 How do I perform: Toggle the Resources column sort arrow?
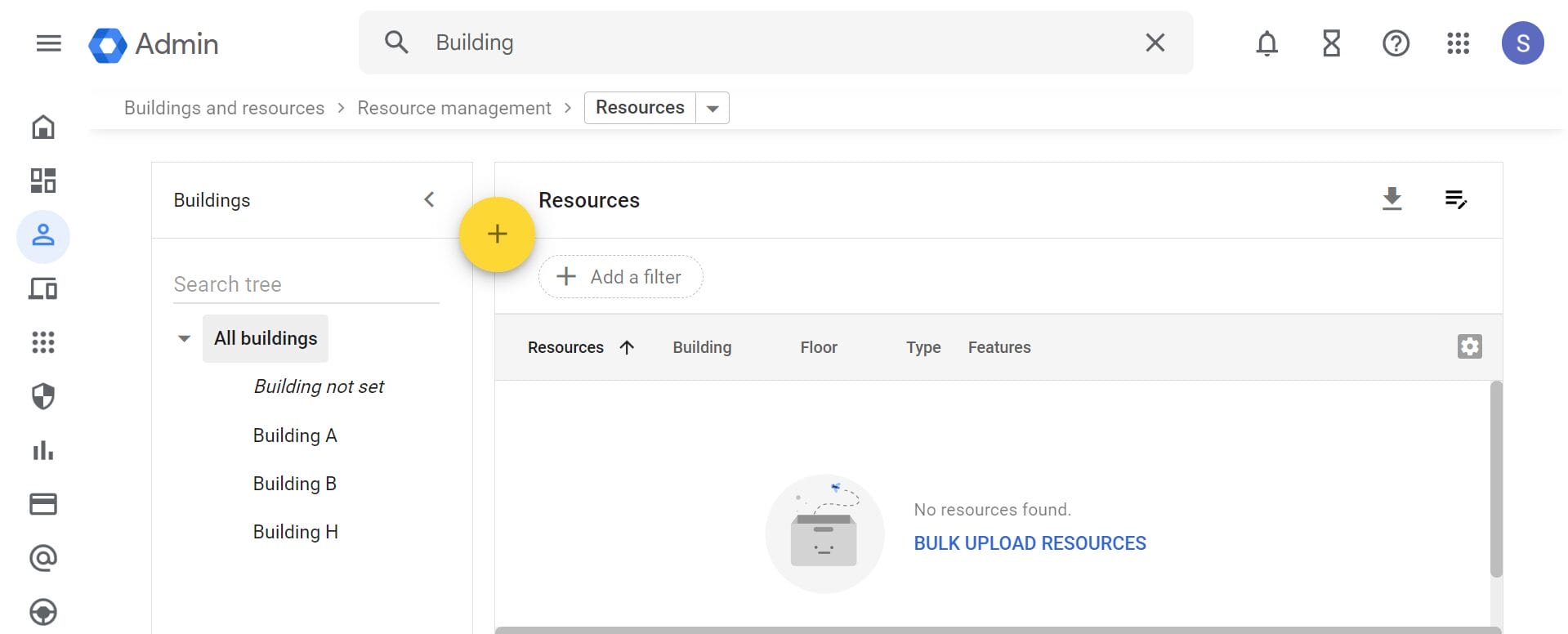coord(627,347)
